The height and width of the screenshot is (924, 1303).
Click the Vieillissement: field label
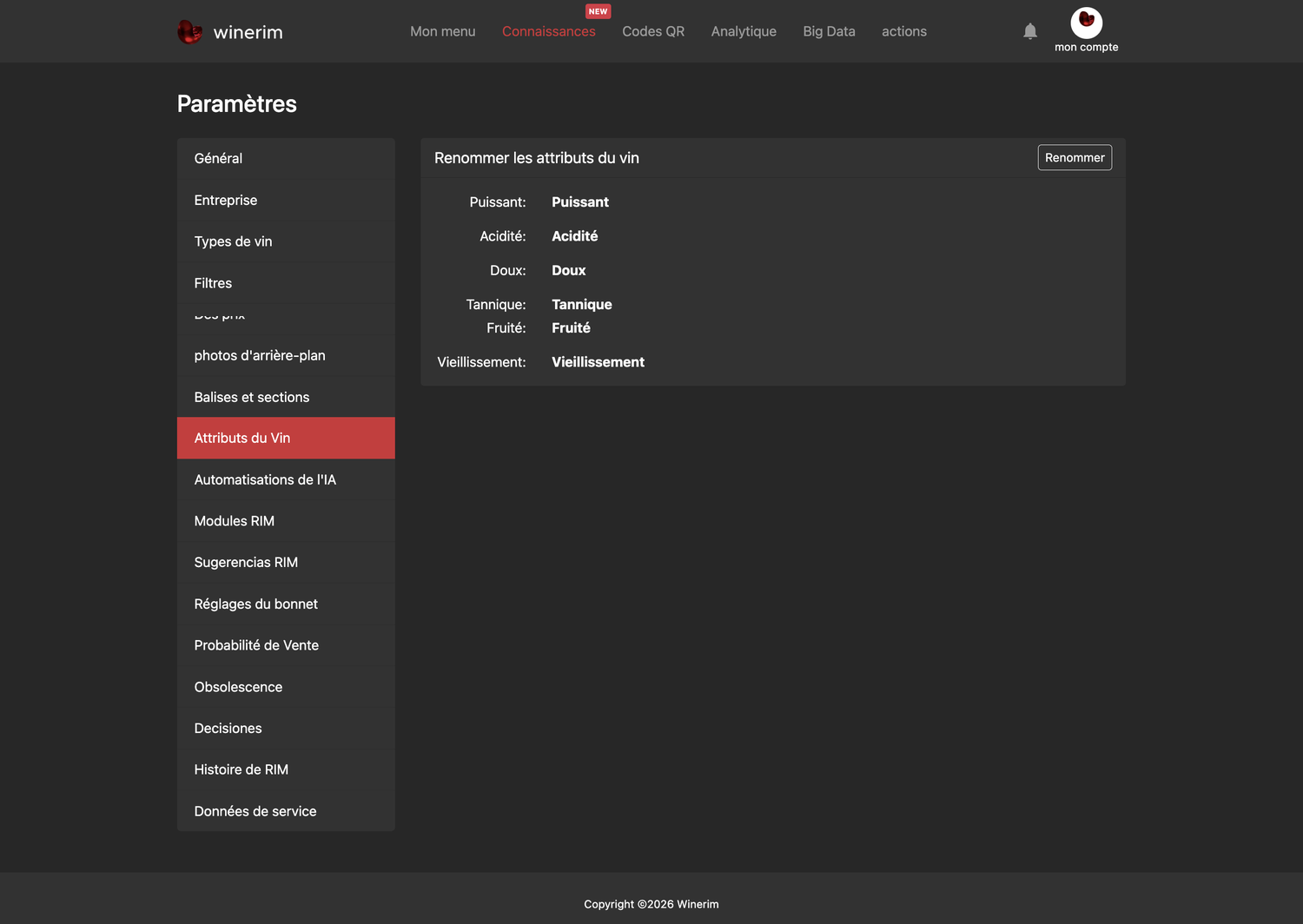tap(481, 362)
